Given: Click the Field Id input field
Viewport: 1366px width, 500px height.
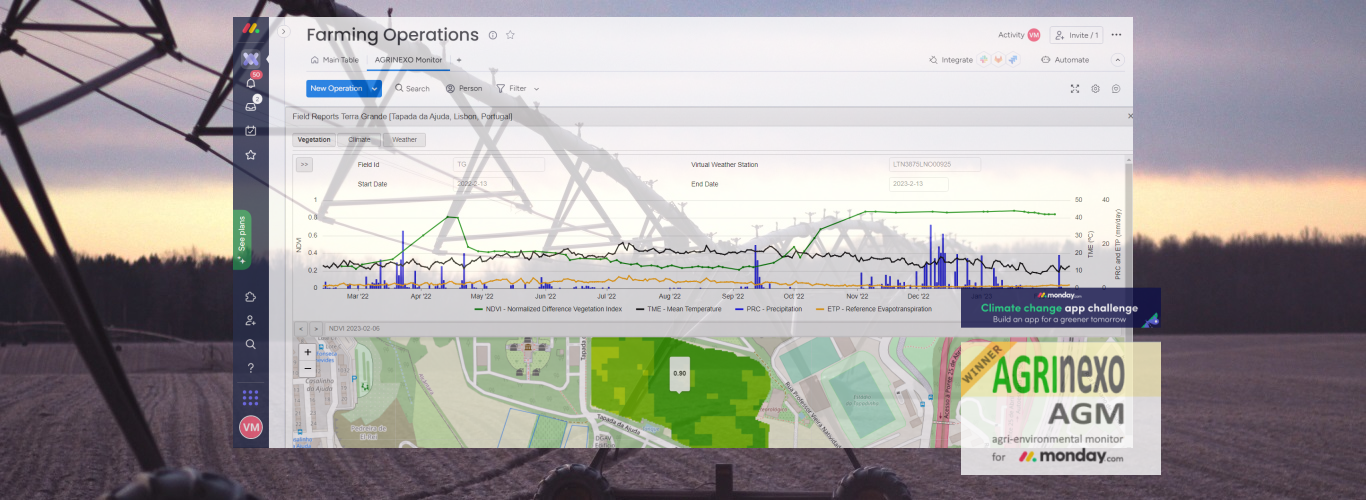Looking at the screenshot, I should pos(500,164).
